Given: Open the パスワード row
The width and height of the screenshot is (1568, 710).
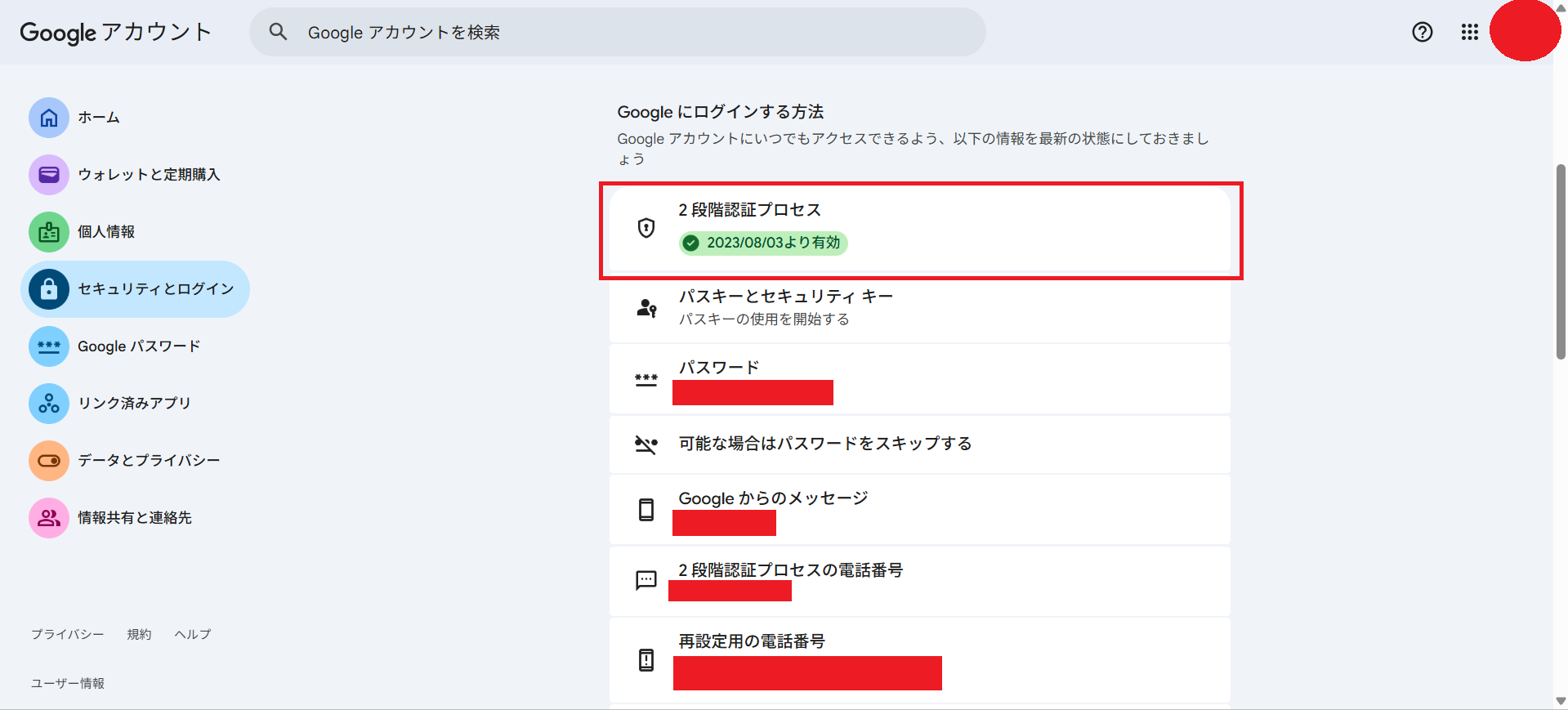Looking at the screenshot, I should (920, 379).
